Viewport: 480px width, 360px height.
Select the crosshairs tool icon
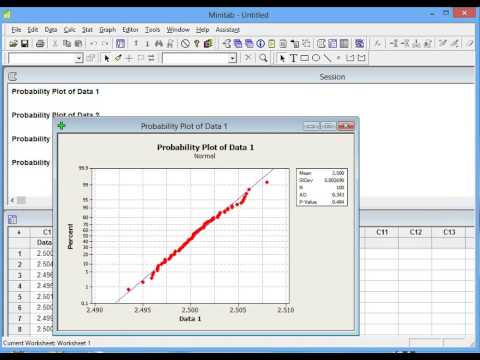[x=129, y=58]
